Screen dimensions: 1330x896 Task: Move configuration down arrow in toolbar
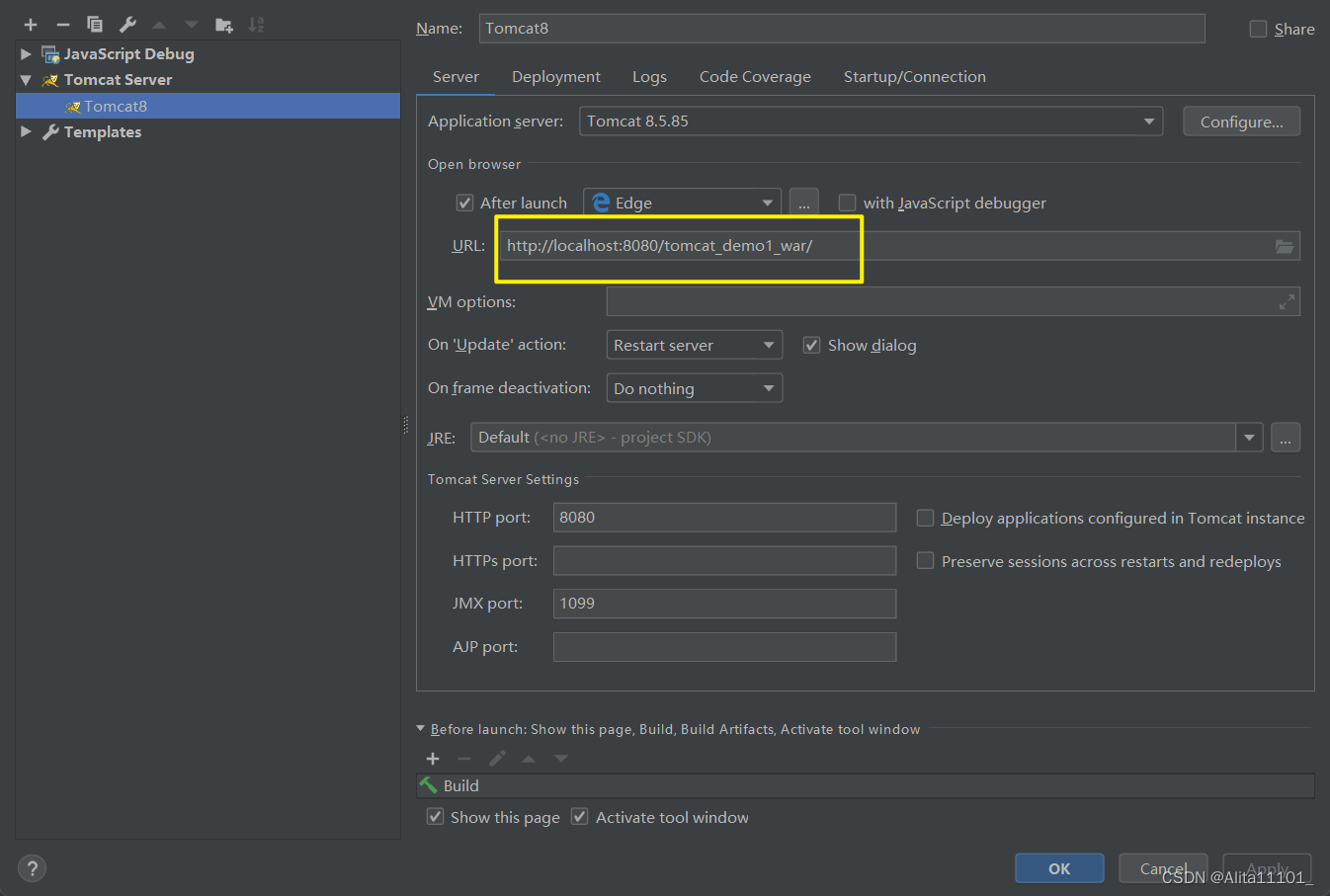[x=192, y=25]
